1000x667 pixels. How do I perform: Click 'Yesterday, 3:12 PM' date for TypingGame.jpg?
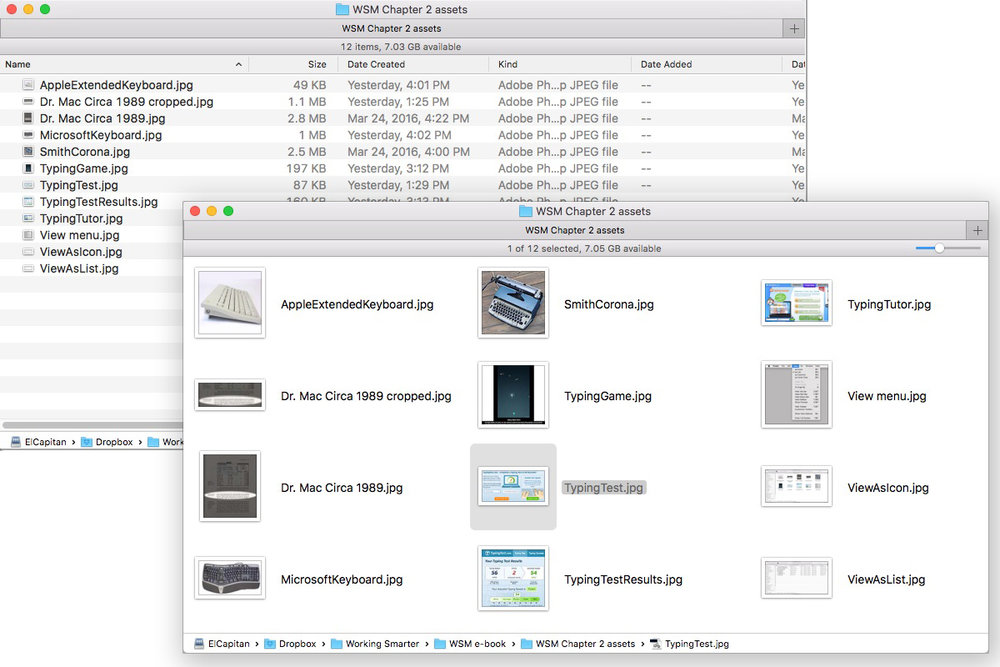tap(398, 168)
